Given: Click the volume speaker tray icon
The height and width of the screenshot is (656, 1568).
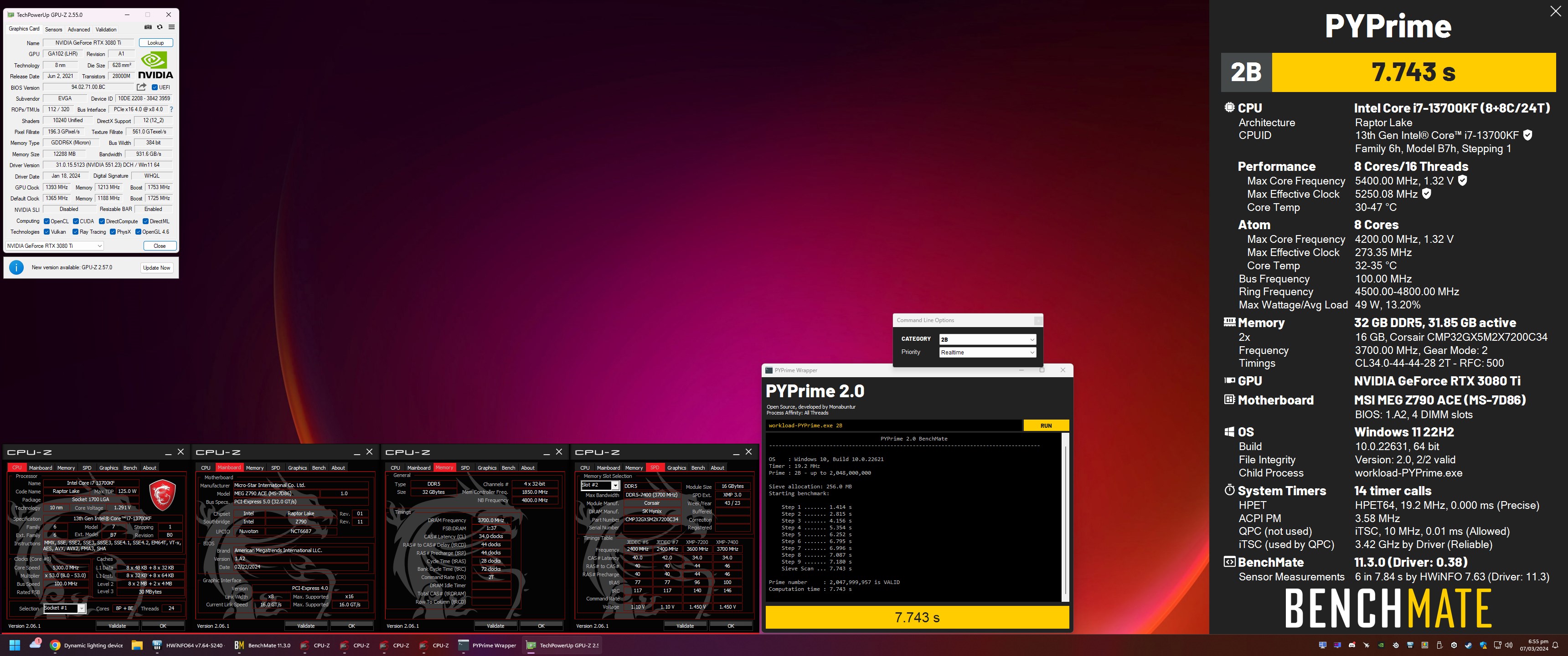Looking at the screenshot, I should click(x=1510, y=645).
